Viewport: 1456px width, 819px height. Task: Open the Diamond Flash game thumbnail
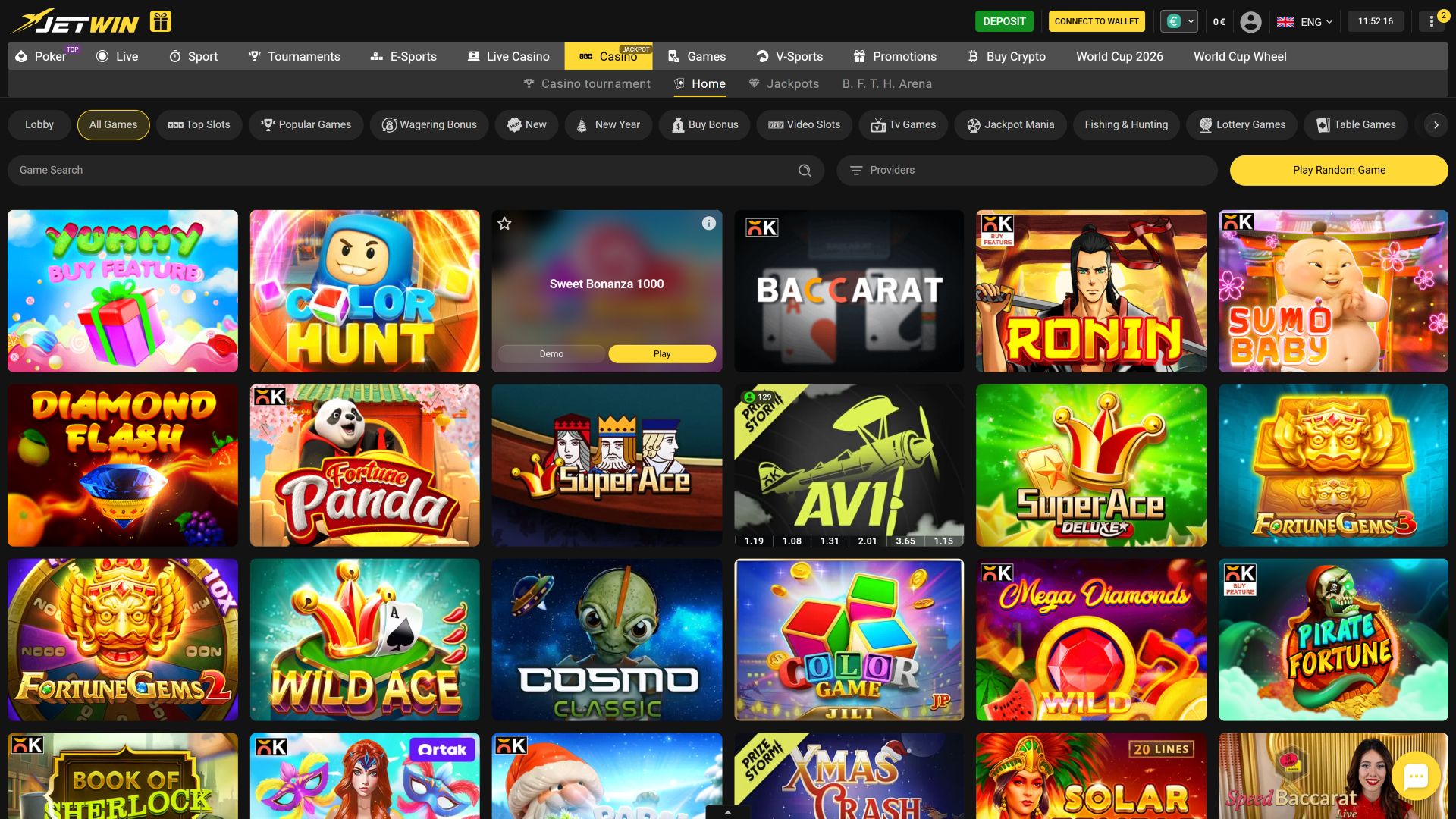pyautogui.click(x=123, y=466)
